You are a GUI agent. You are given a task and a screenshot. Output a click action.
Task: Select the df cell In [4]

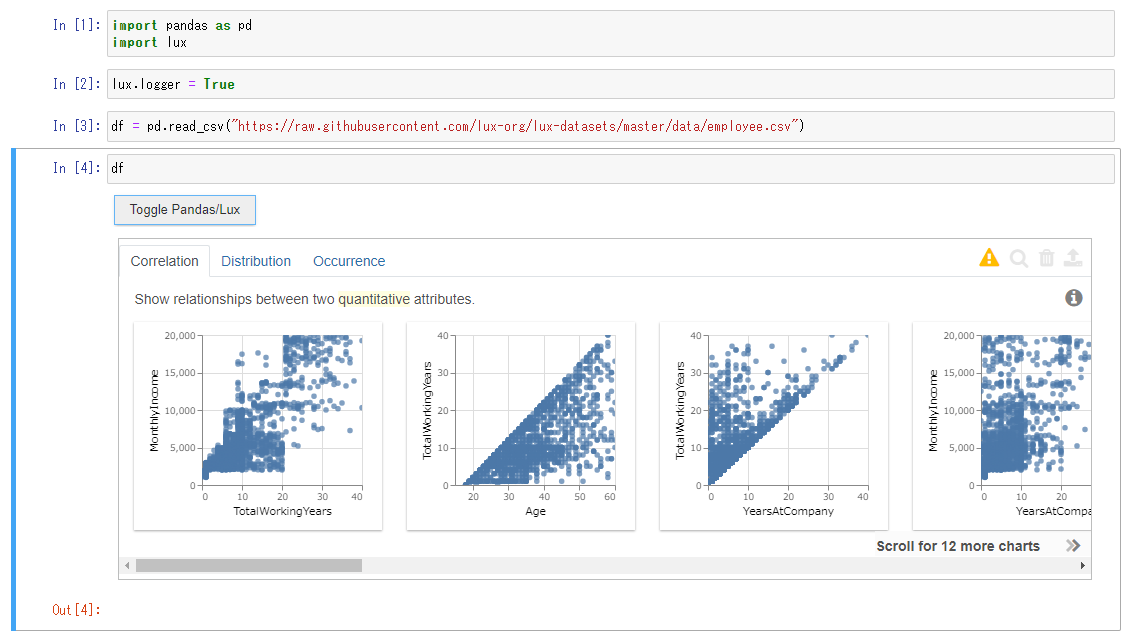[x=300, y=168]
